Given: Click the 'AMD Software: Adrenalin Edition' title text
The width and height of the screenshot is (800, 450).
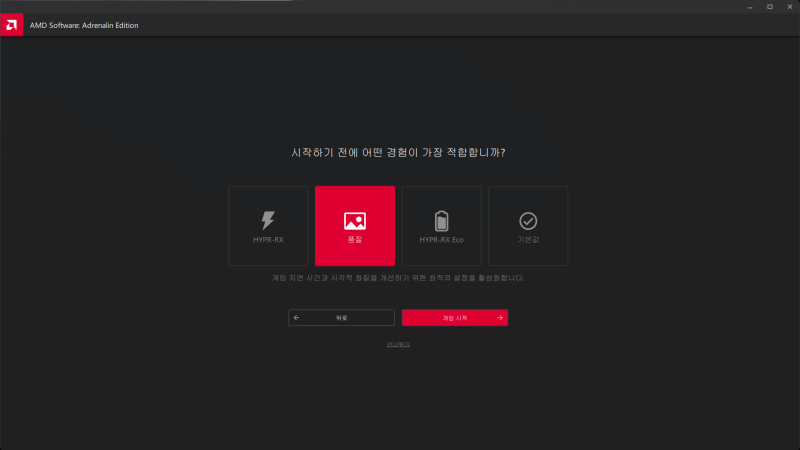Looking at the screenshot, I should pyautogui.click(x=84, y=25).
